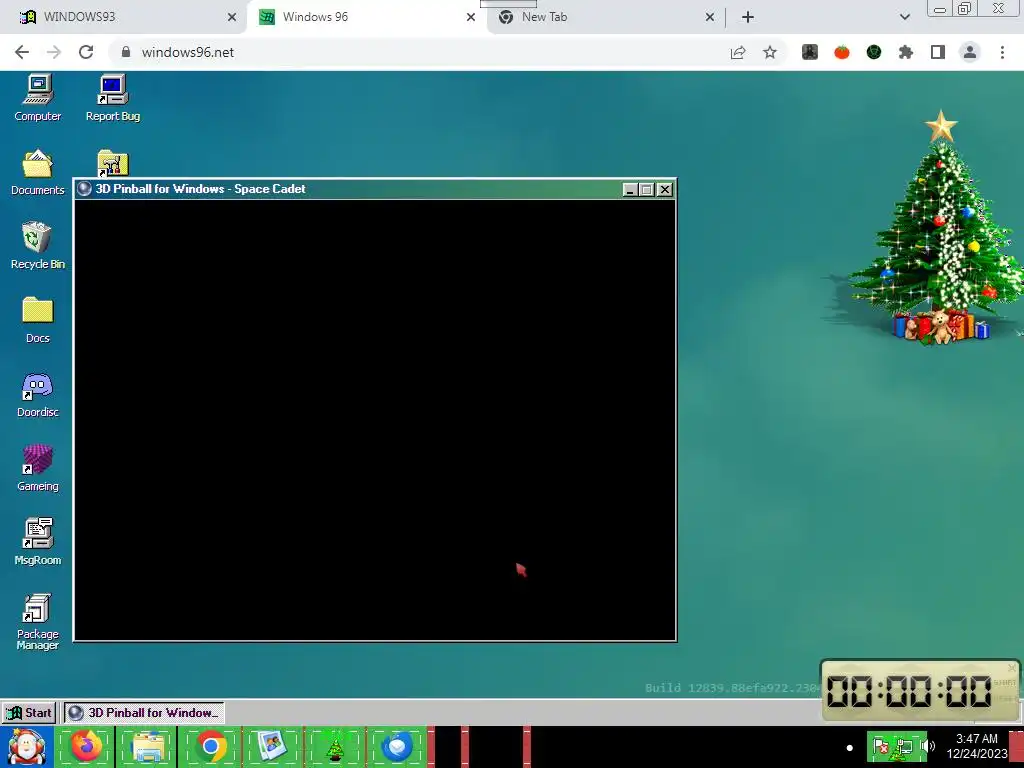This screenshot has width=1024, height=768.
Task: Open the Documents folder on desktop
Action: tap(37, 172)
